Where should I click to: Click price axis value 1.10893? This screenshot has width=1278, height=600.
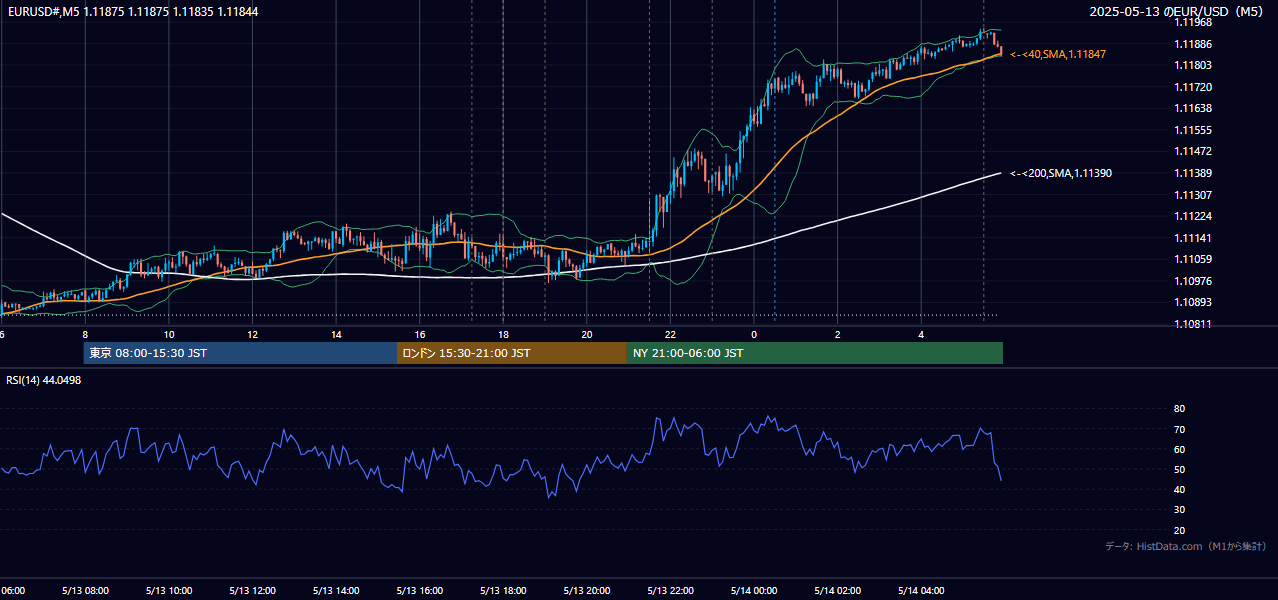pyautogui.click(x=1193, y=302)
